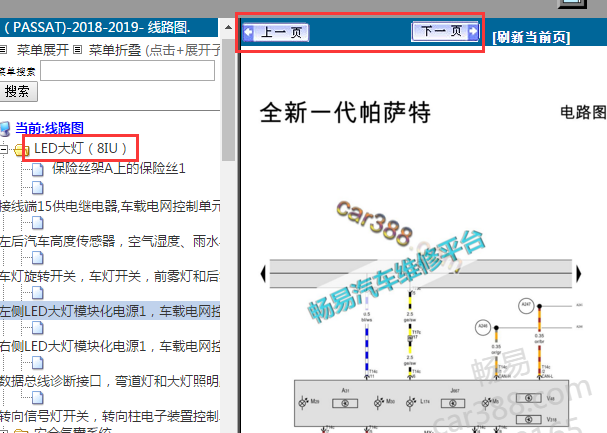607x433 pixels.
Task: Click the J667 component box in diagram
Action: 453,404
